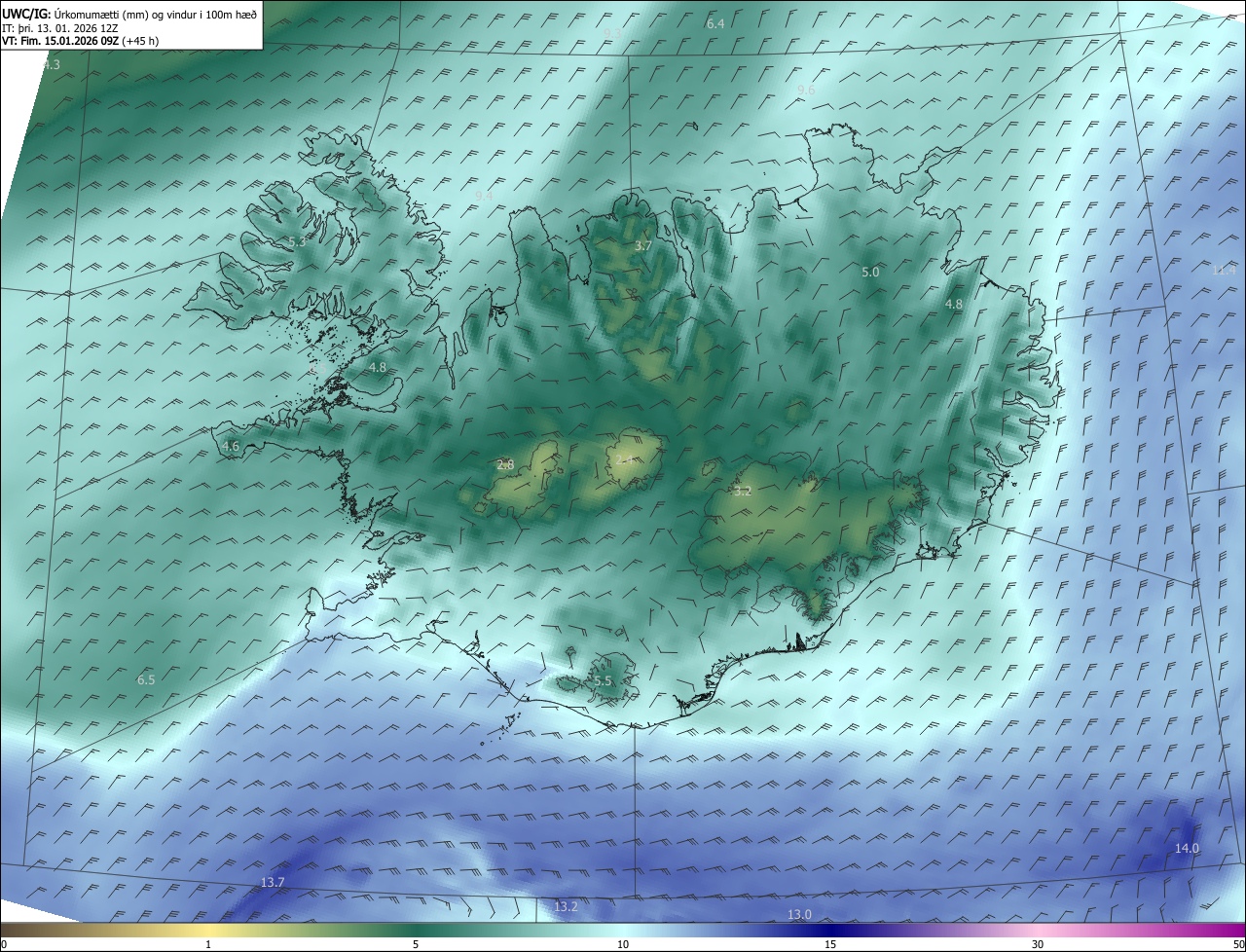This screenshot has height=952, width=1246.
Task: Click the 6.5 value southwest of Iceland
Action: [146, 679]
